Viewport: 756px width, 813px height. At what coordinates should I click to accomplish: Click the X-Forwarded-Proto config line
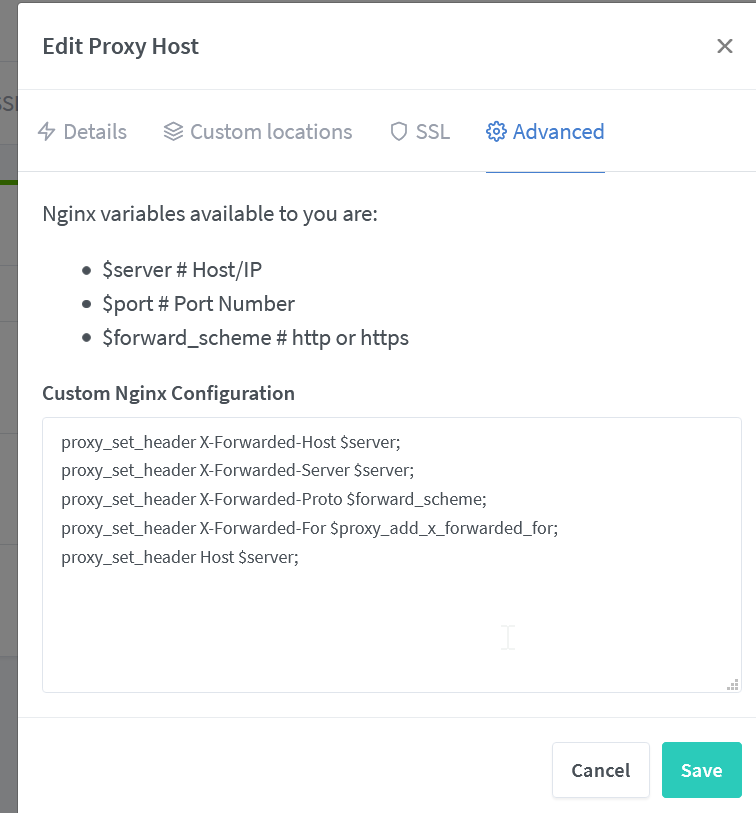[273, 499]
